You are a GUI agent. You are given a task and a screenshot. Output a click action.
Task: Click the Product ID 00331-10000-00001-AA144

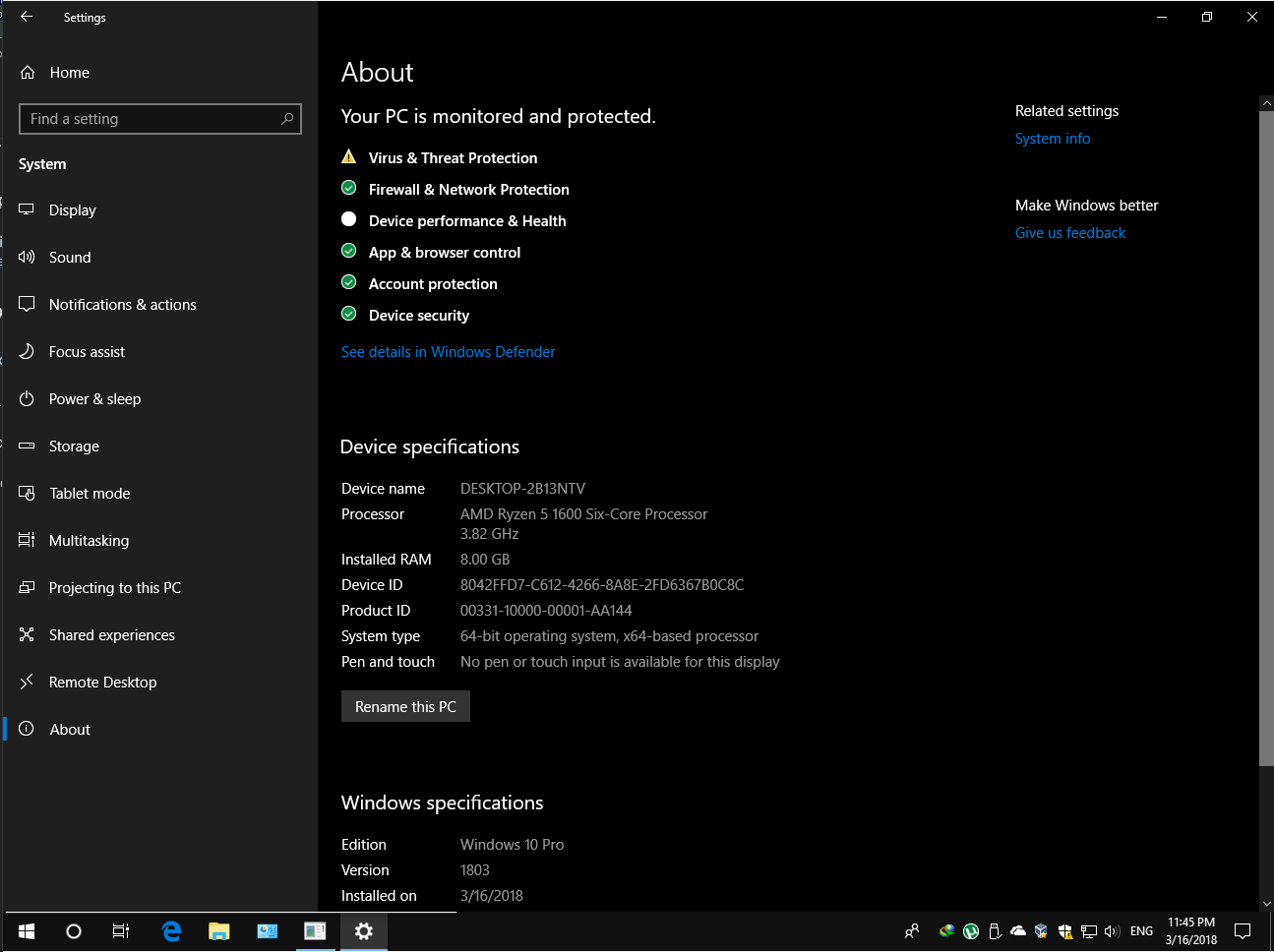(x=546, y=611)
